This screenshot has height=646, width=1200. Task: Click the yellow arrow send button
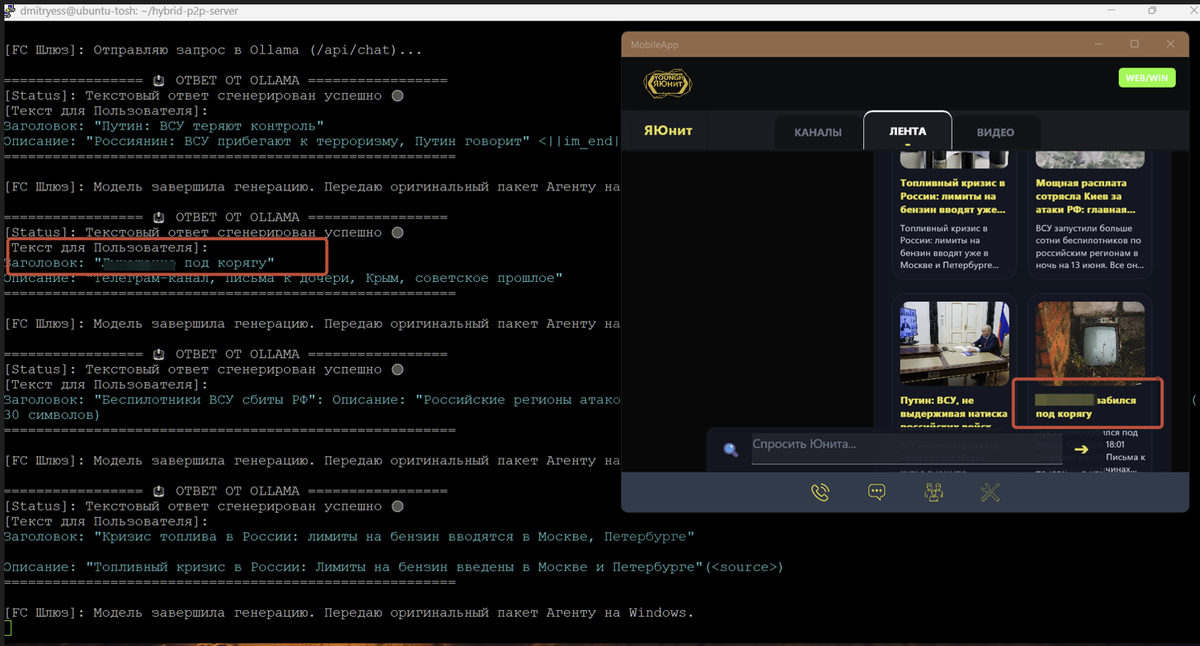(x=1080, y=449)
